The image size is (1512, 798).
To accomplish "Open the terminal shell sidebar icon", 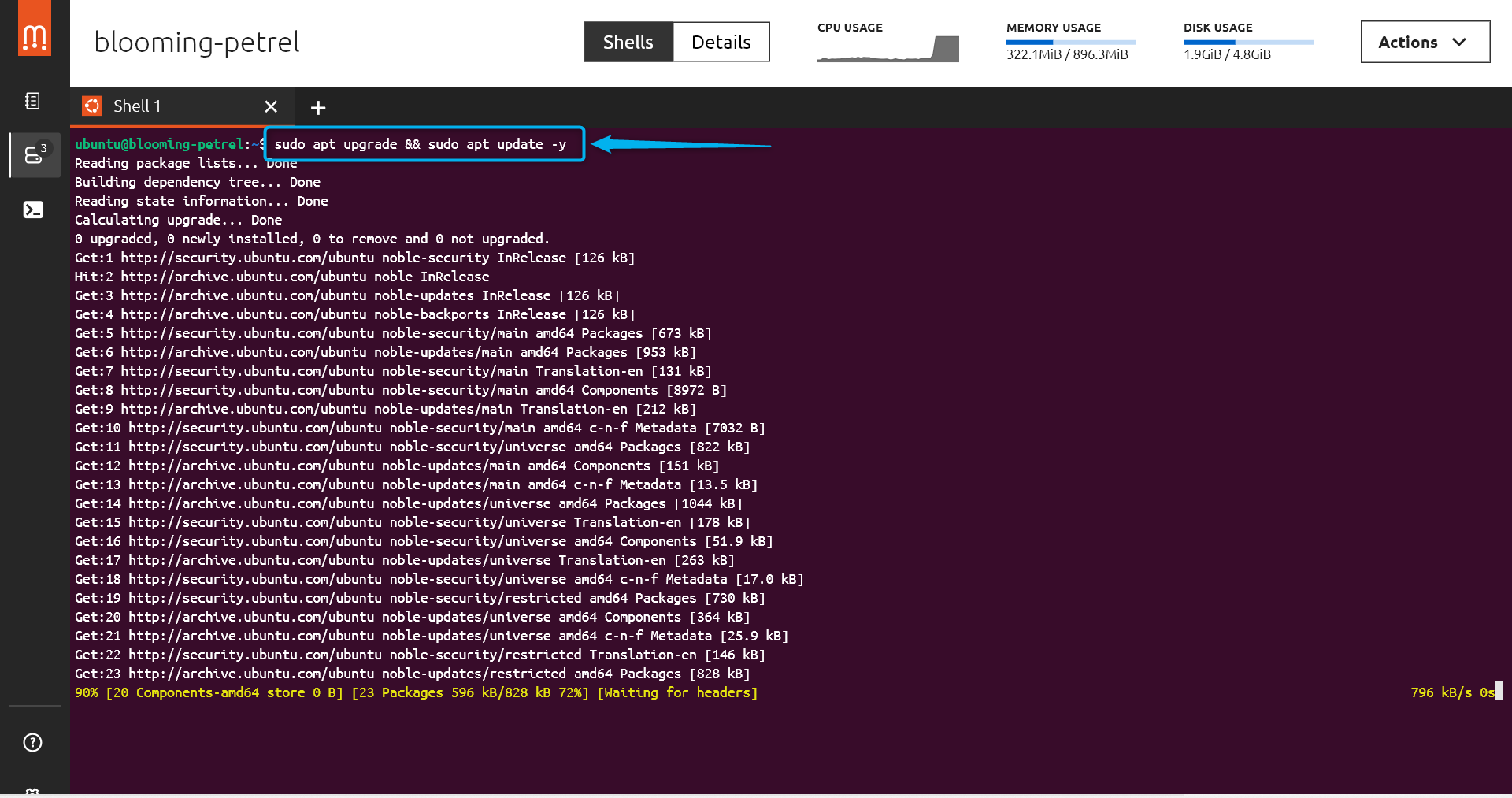I will coord(33,210).
